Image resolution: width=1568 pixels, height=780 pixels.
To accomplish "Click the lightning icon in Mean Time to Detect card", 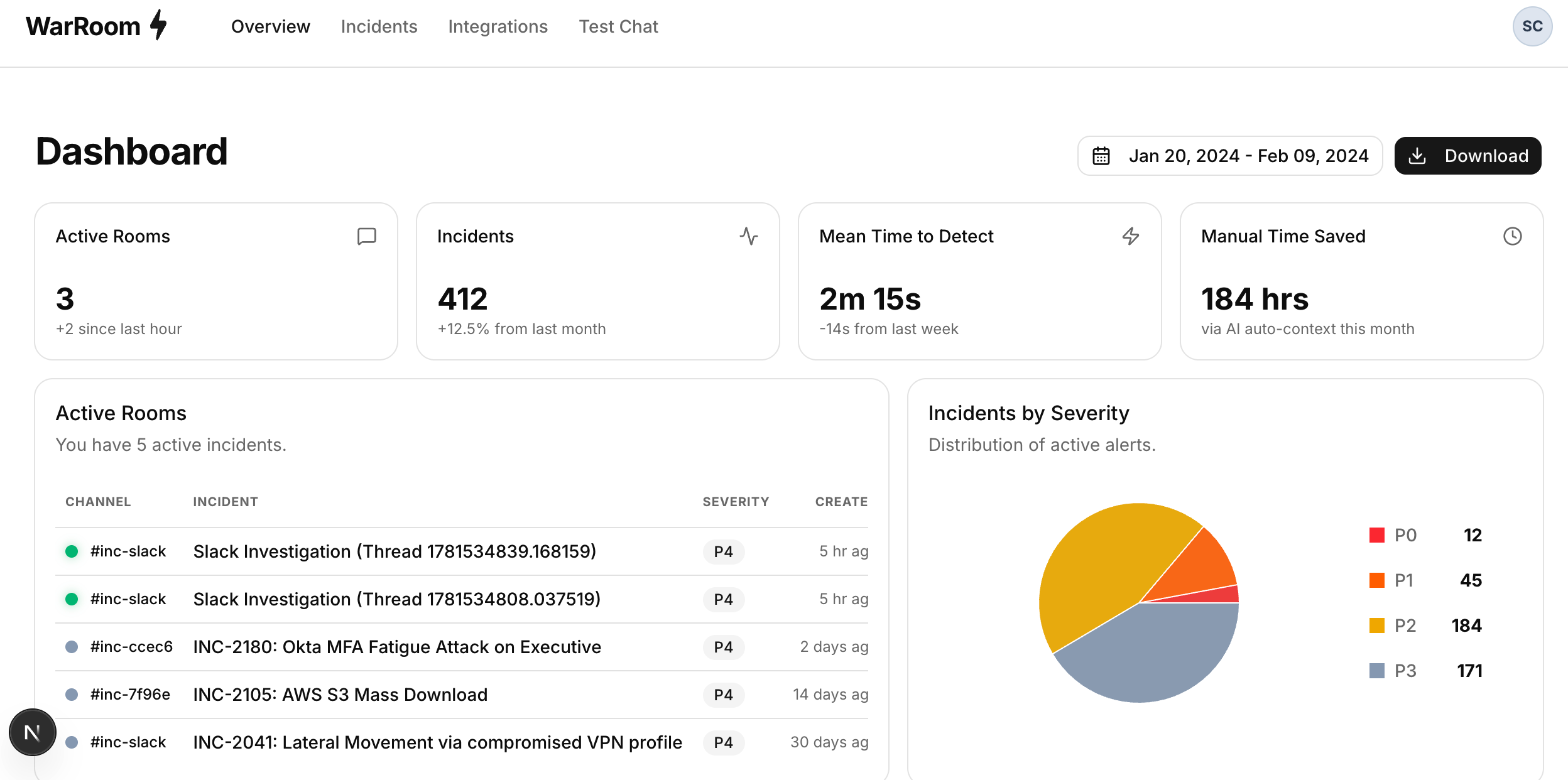I will (x=1131, y=236).
